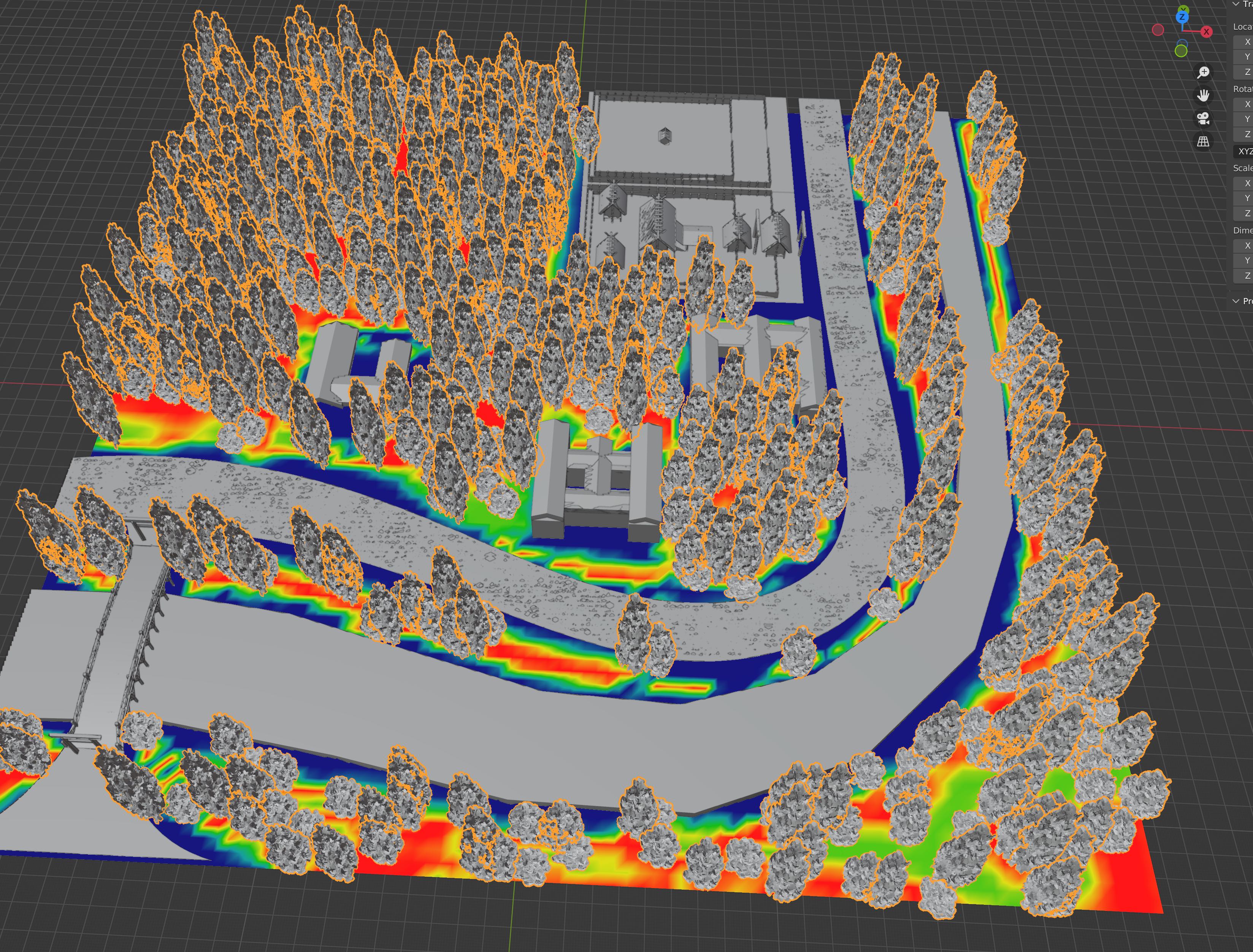Click the Rotation Z field
This screenshot has width=1253, height=952.
pos(1243,134)
